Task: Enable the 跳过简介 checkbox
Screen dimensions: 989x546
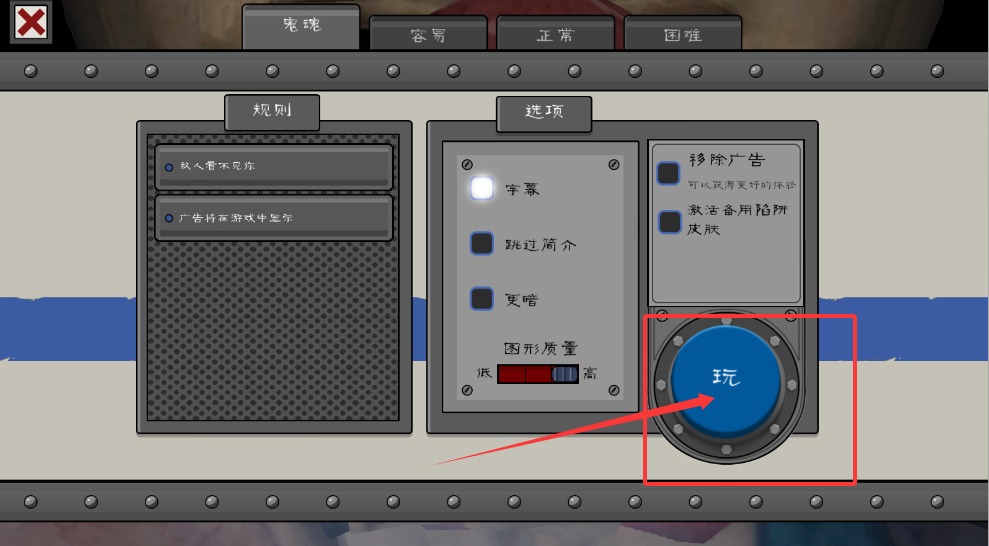Action: click(x=482, y=243)
